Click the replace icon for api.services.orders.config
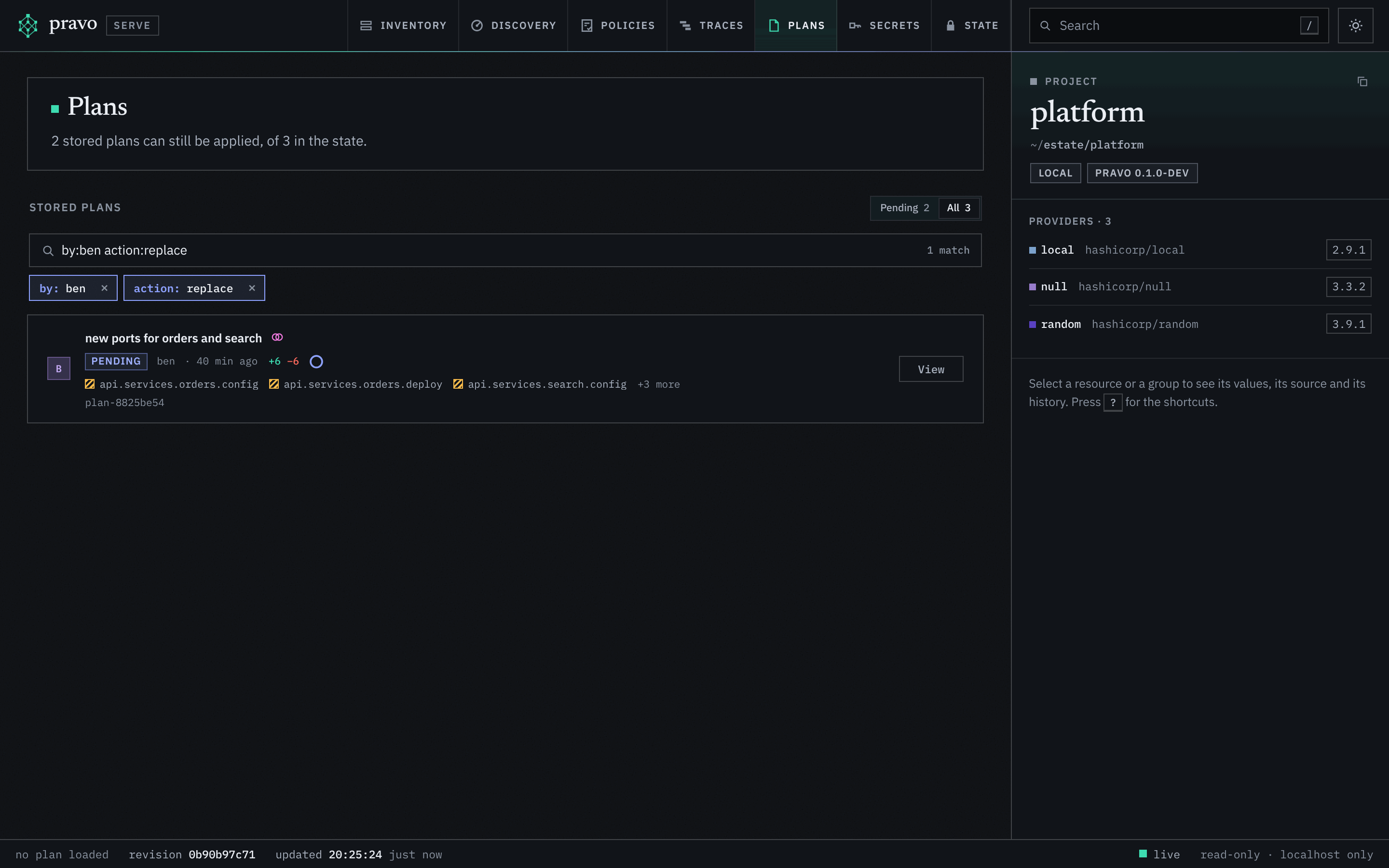 tap(90, 384)
